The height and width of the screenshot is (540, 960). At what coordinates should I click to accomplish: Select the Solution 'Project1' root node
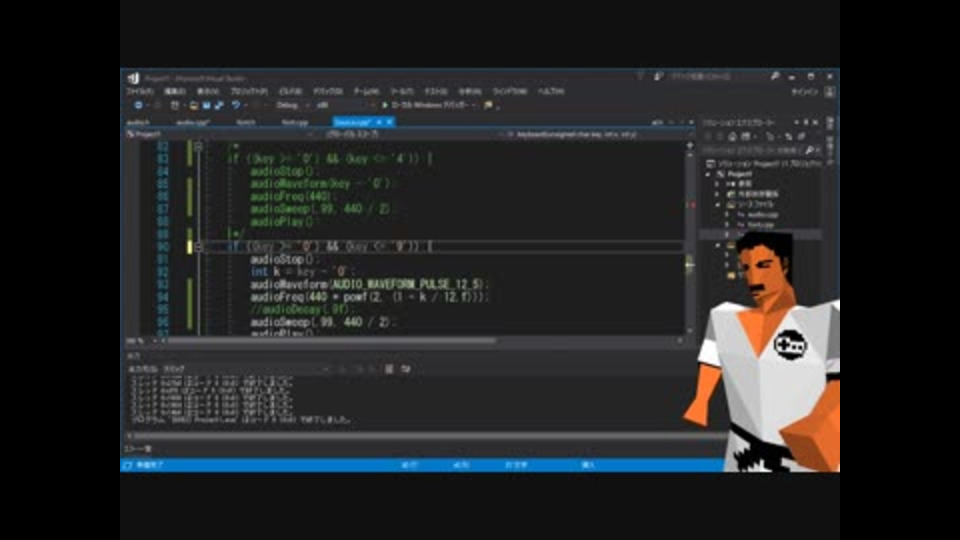tap(763, 163)
